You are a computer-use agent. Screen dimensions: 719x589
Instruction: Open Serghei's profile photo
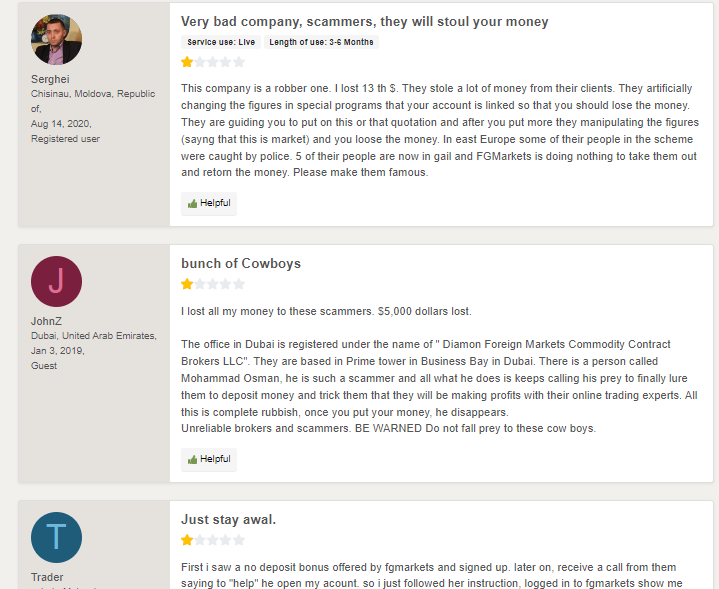56,40
